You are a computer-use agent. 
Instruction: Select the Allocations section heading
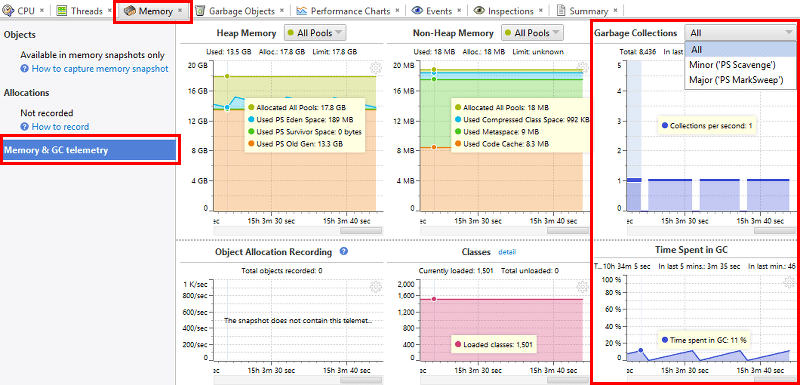[x=27, y=93]
